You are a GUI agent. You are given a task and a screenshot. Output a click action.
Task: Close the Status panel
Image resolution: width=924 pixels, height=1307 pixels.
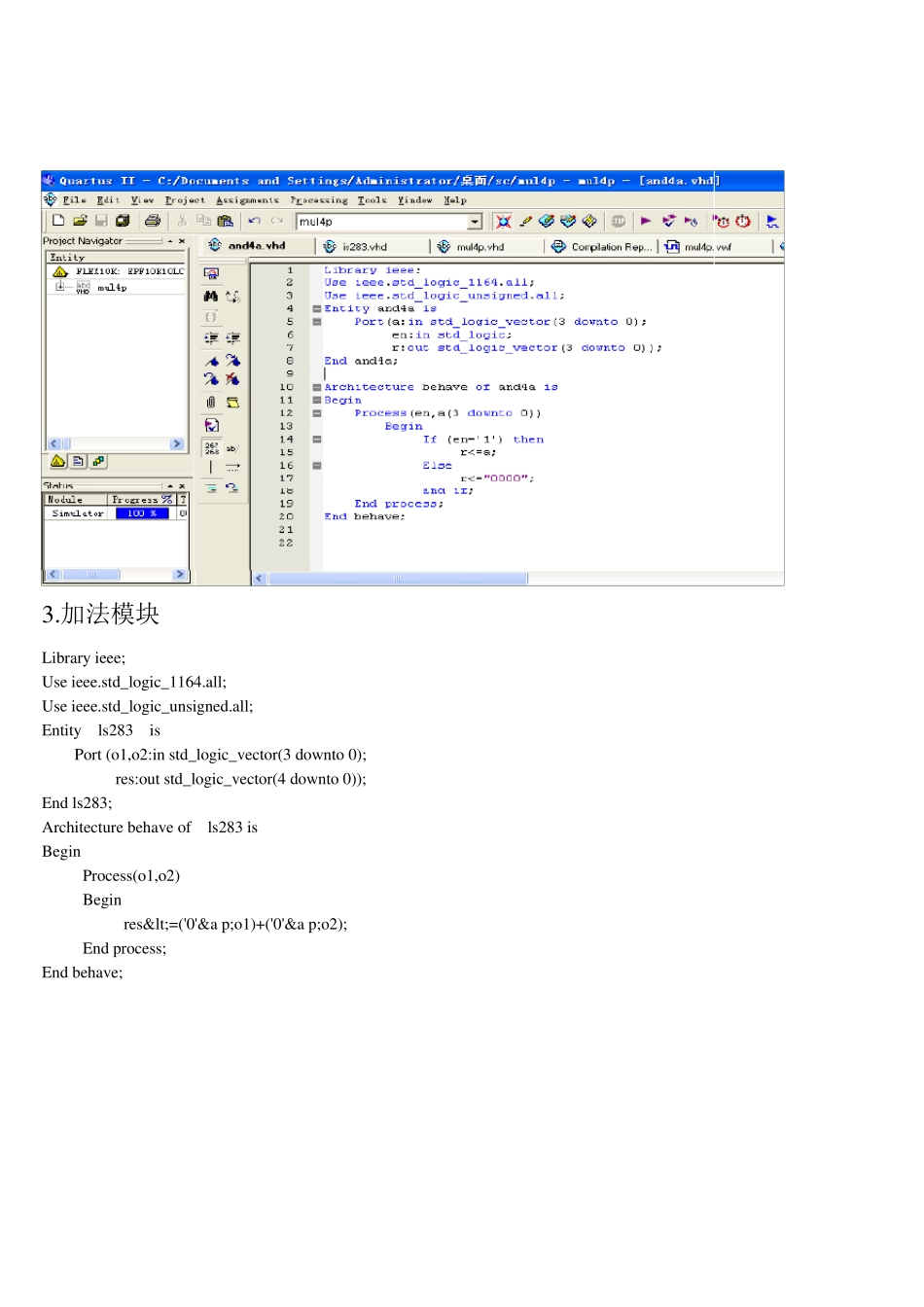pos(182,486)
